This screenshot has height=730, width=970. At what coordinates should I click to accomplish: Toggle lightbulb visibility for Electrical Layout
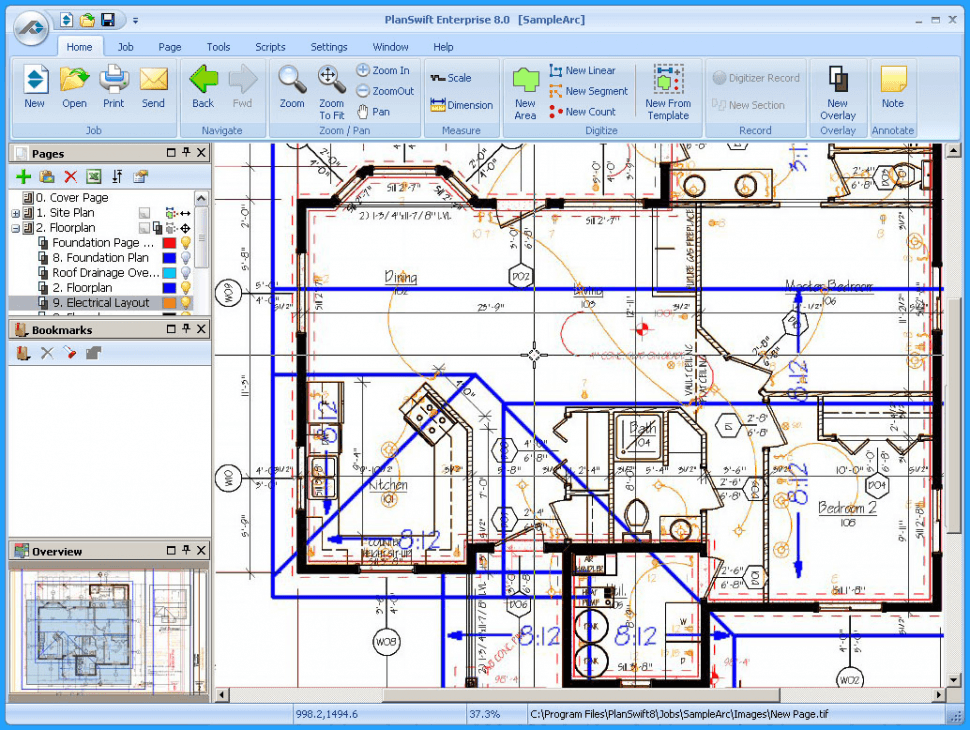[185, 303]
